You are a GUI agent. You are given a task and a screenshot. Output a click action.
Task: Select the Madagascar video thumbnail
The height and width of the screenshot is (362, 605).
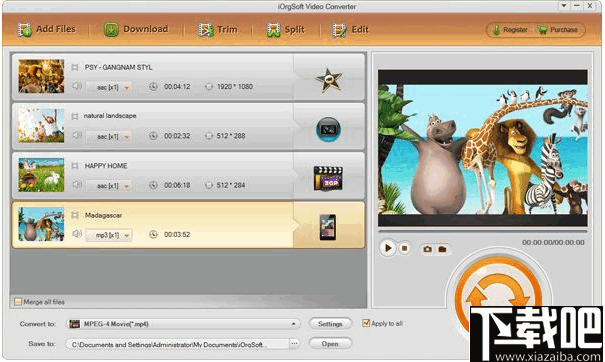[41, 224]
